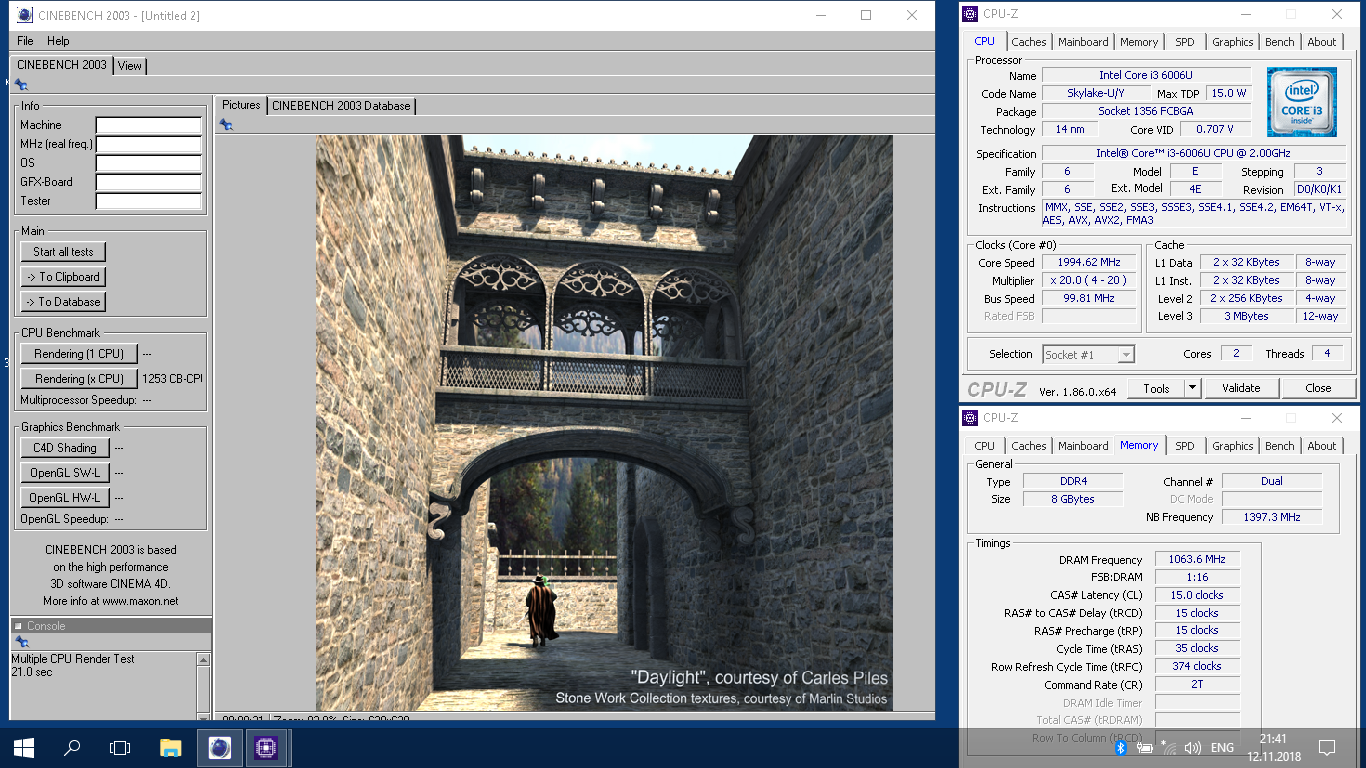Click the Close button in CPU-Z

coord(1318,388)
